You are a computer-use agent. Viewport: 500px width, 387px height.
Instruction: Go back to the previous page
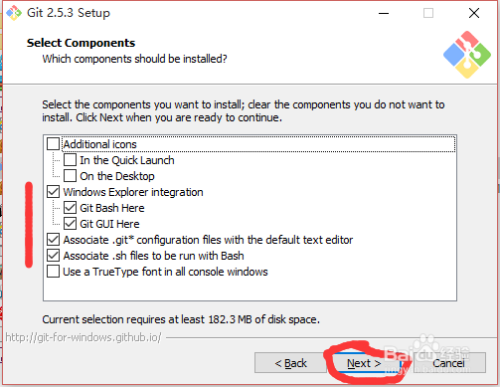pyautogui.click(x=291, y=363)
